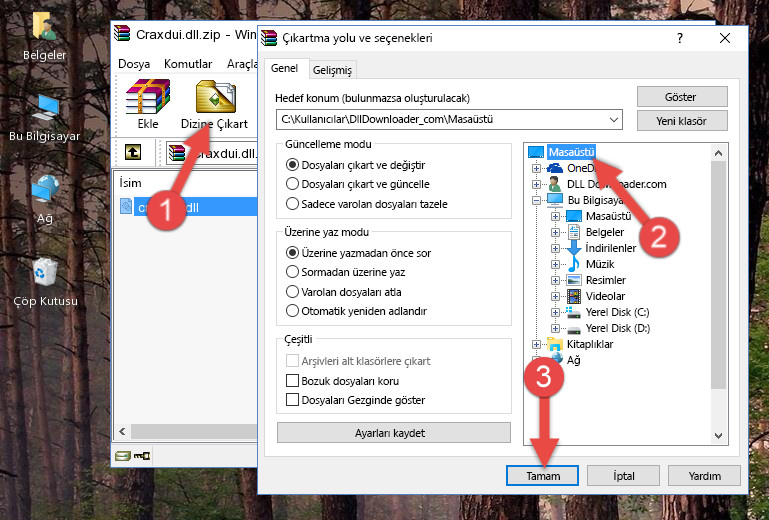Expand the OneDrive tree node
This screenshot has width=769, height=520.
(537, 168)
